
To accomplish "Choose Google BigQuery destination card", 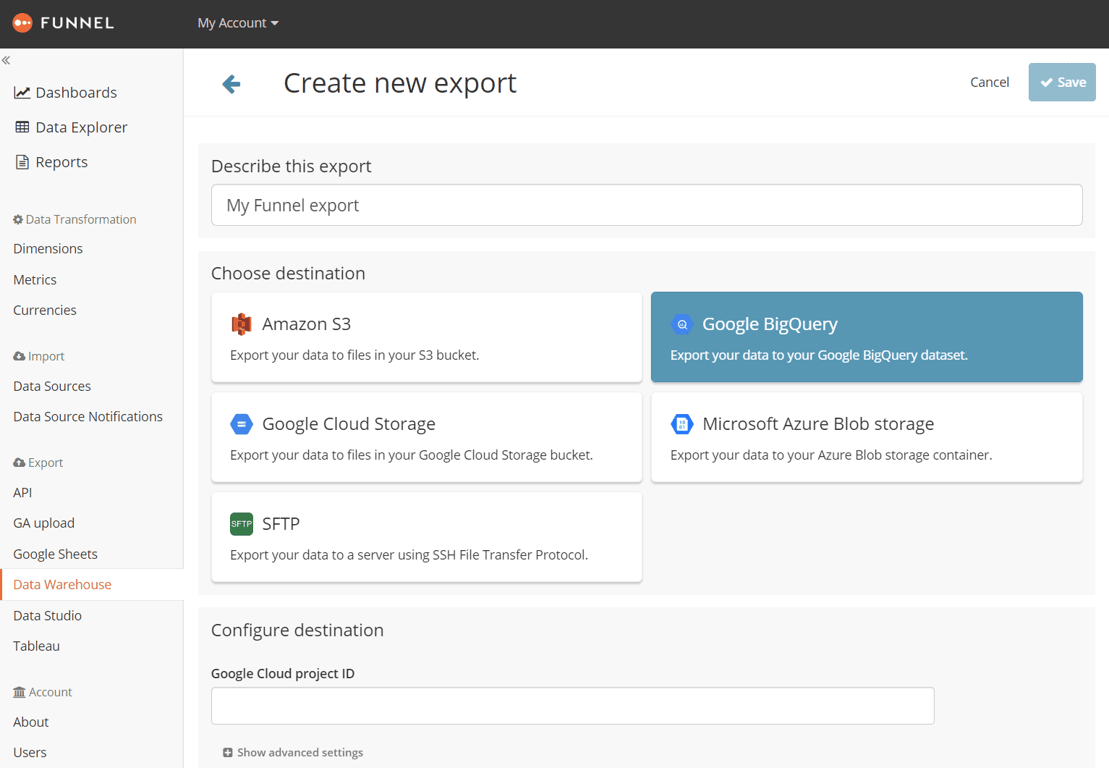I will tap(866, 337).
